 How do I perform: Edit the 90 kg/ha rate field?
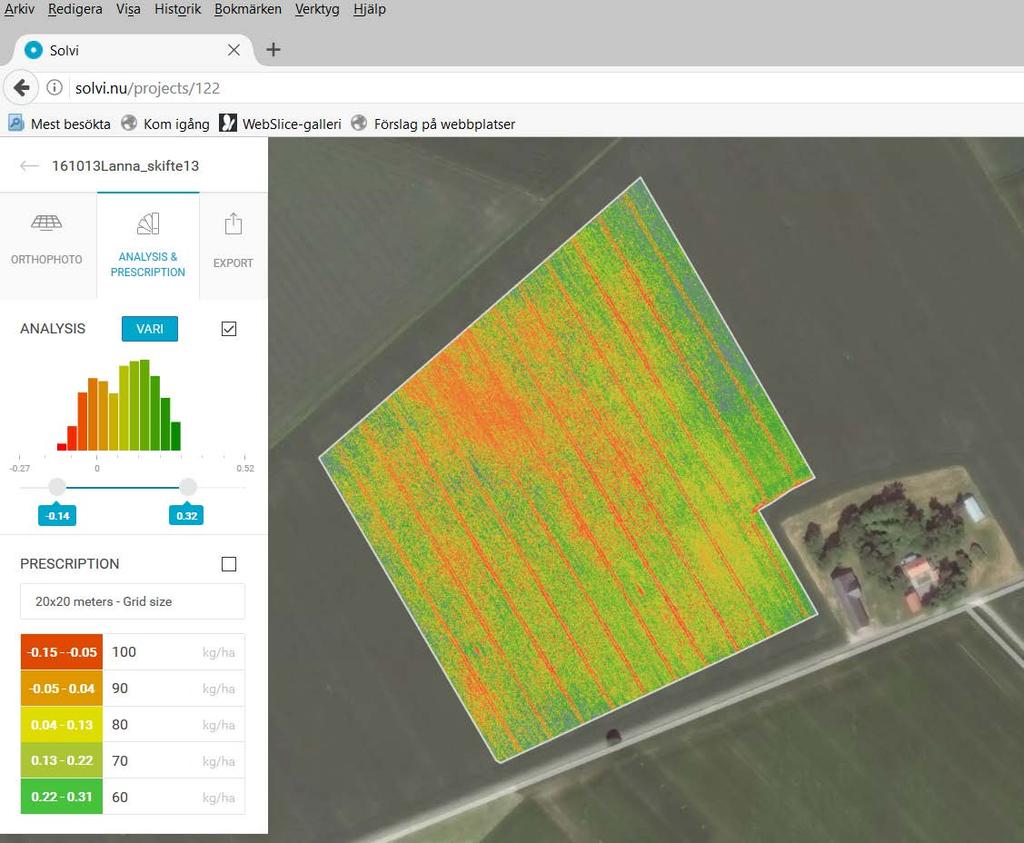point(174,688)
